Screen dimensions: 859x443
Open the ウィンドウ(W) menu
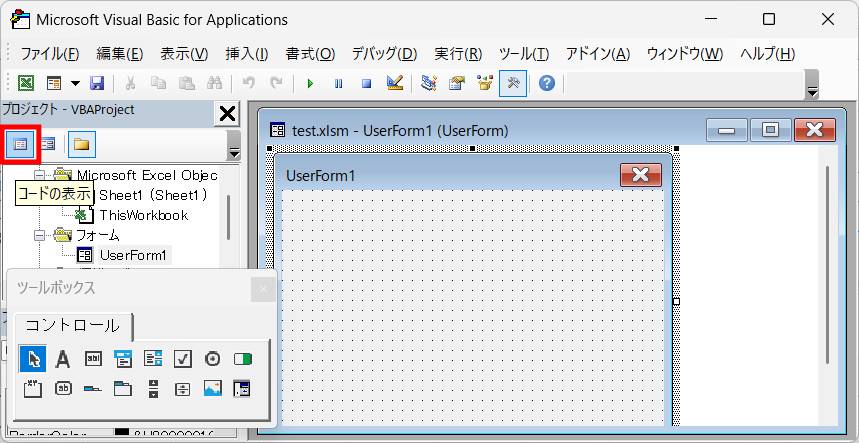(685, 54)
